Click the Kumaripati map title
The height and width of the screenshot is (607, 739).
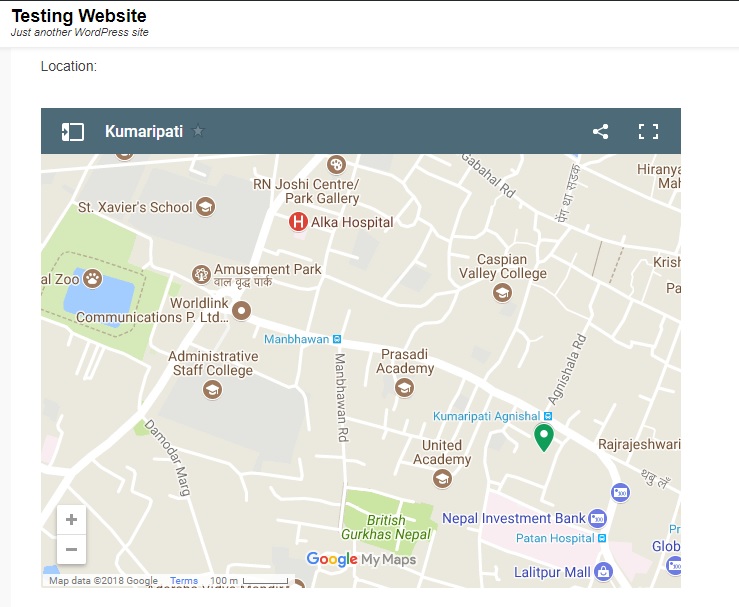point(144,131)
